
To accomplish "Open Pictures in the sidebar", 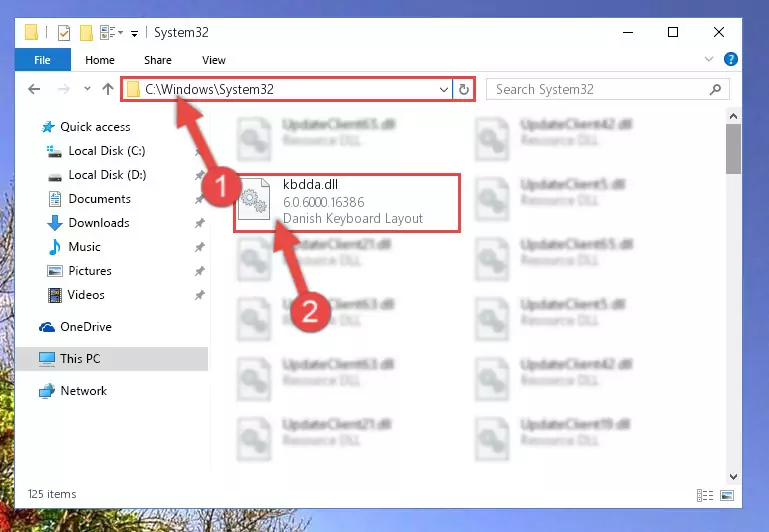I will (x=90, y=271).
